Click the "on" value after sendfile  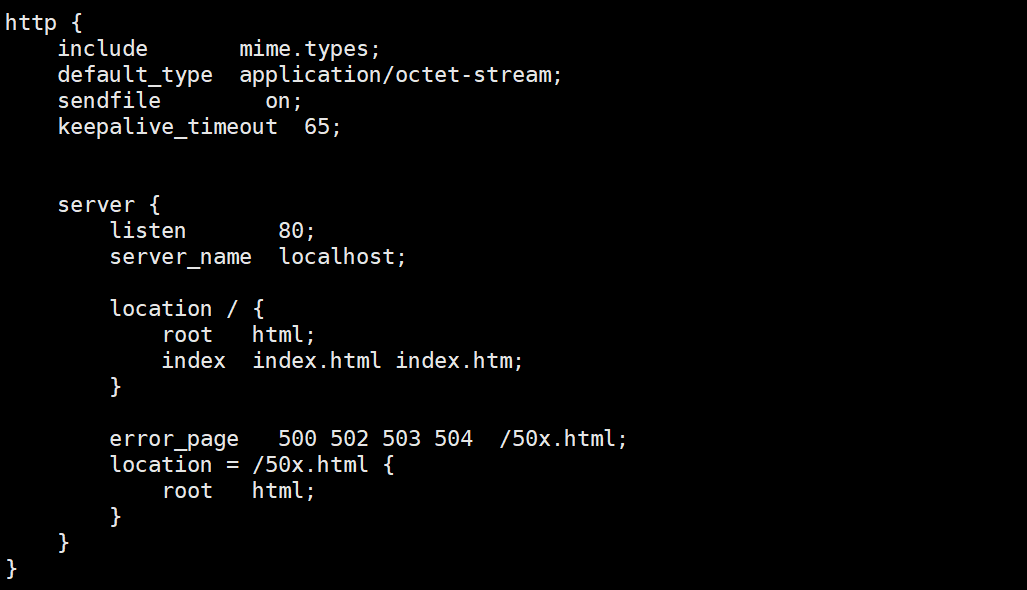coord(278,101)
